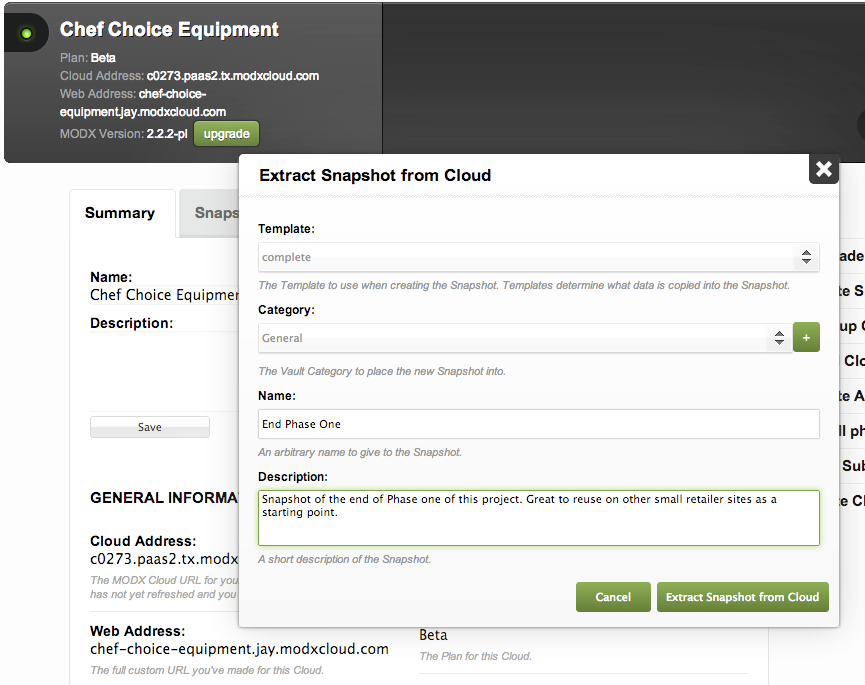This screenshot has width=865, height=685.
Task: Close the Extract Snapshot dialog
Action: (823, 169)
